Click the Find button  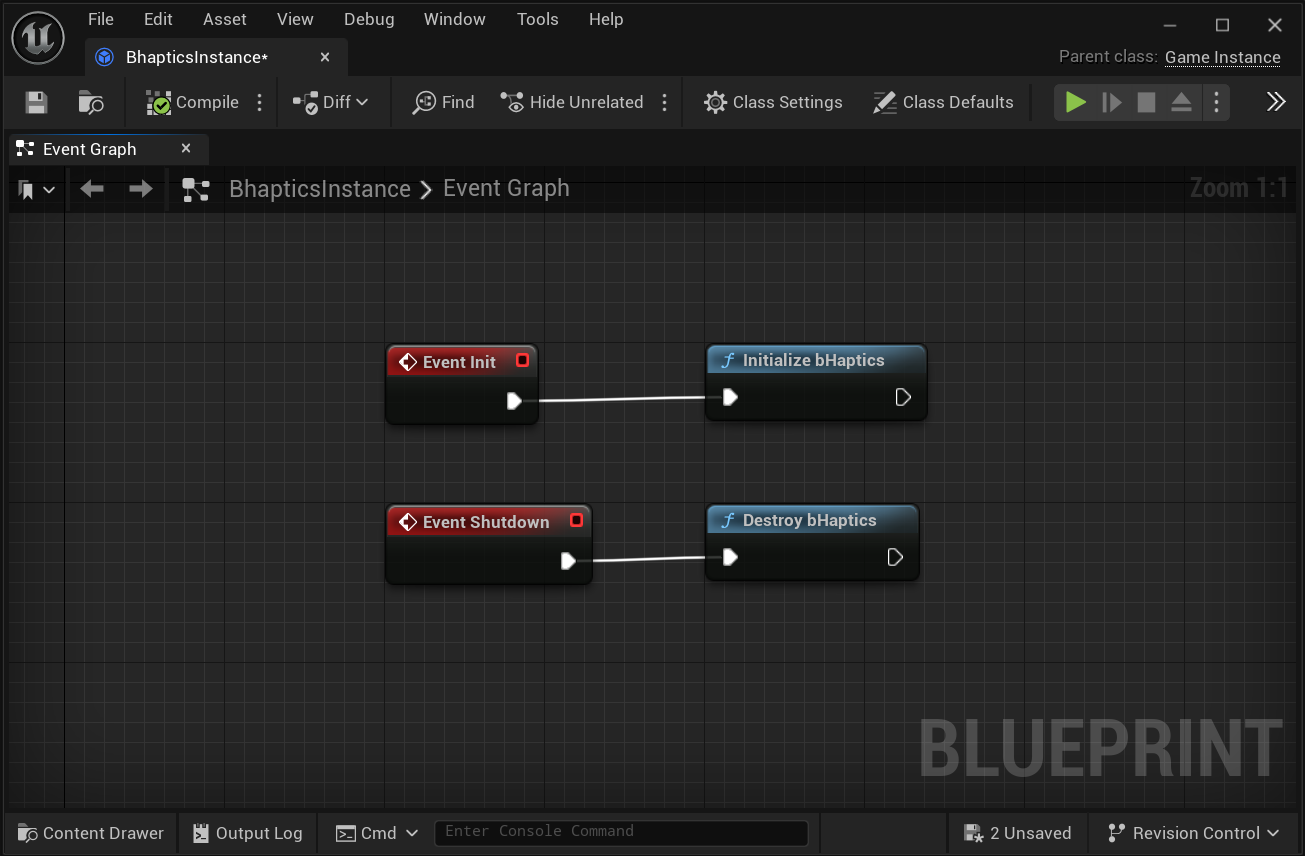pos(444,102)
